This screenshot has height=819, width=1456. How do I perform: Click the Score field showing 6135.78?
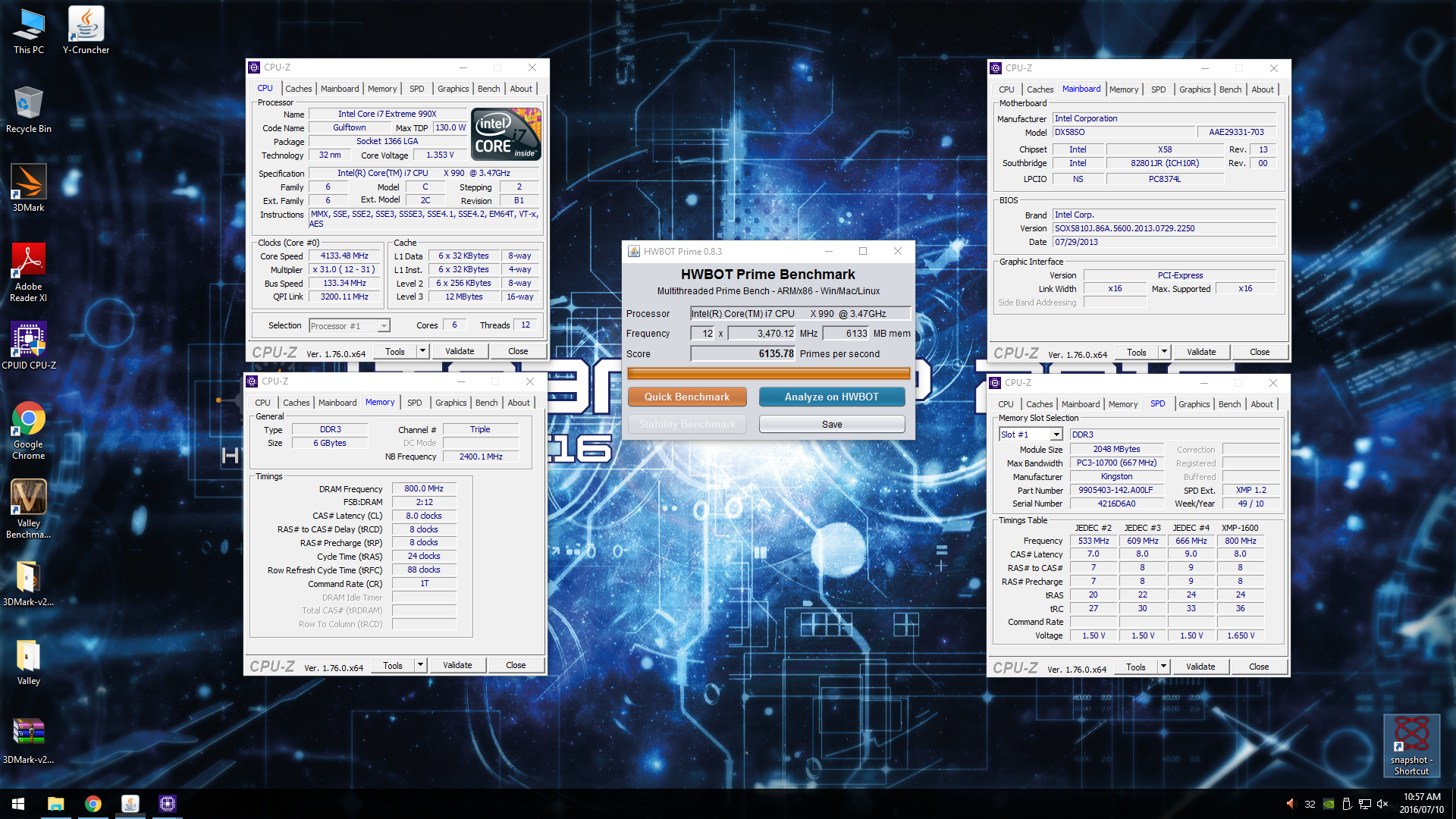(x=743, y=353)
